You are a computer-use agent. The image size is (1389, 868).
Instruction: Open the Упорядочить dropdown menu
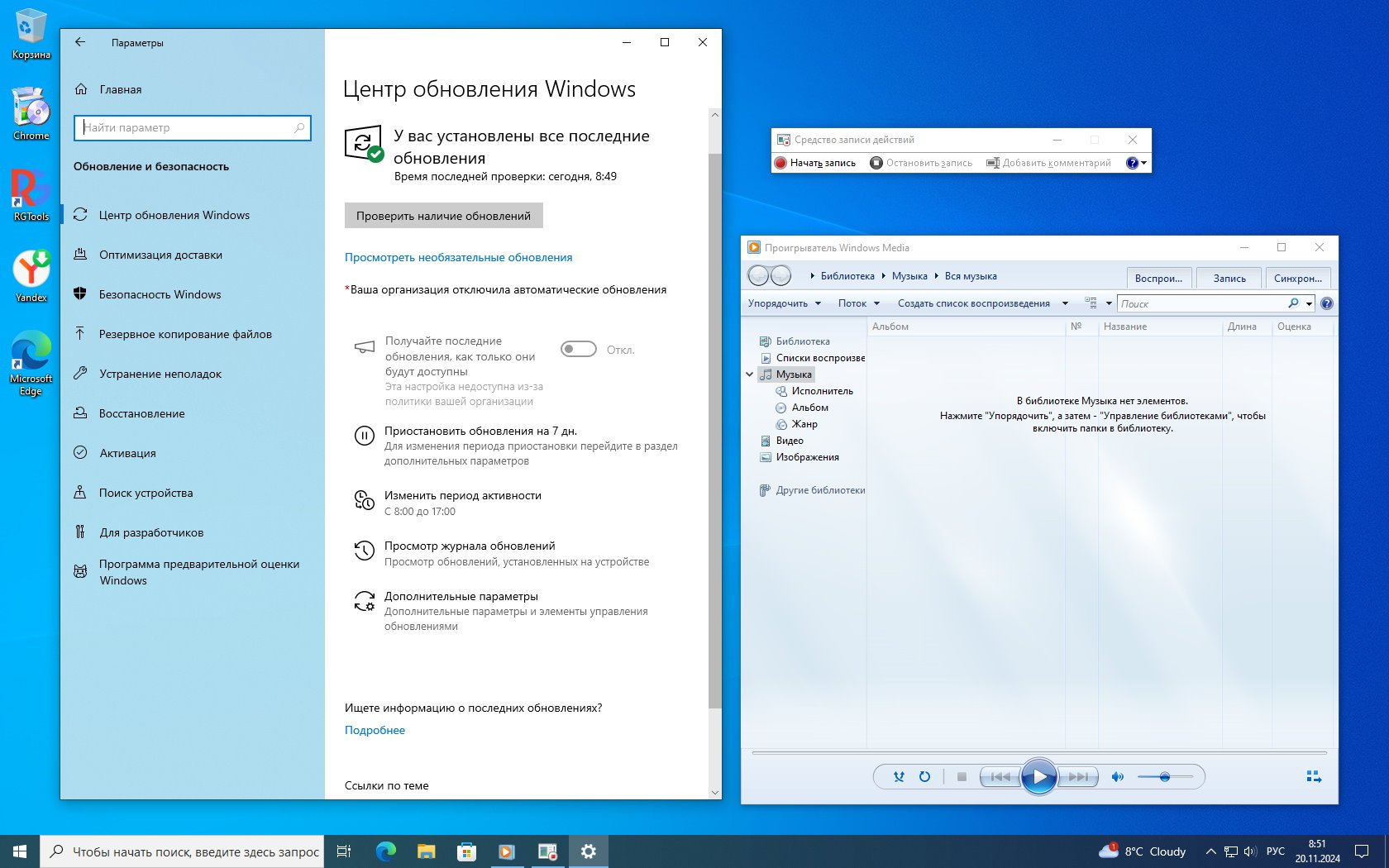click(784, 303)
